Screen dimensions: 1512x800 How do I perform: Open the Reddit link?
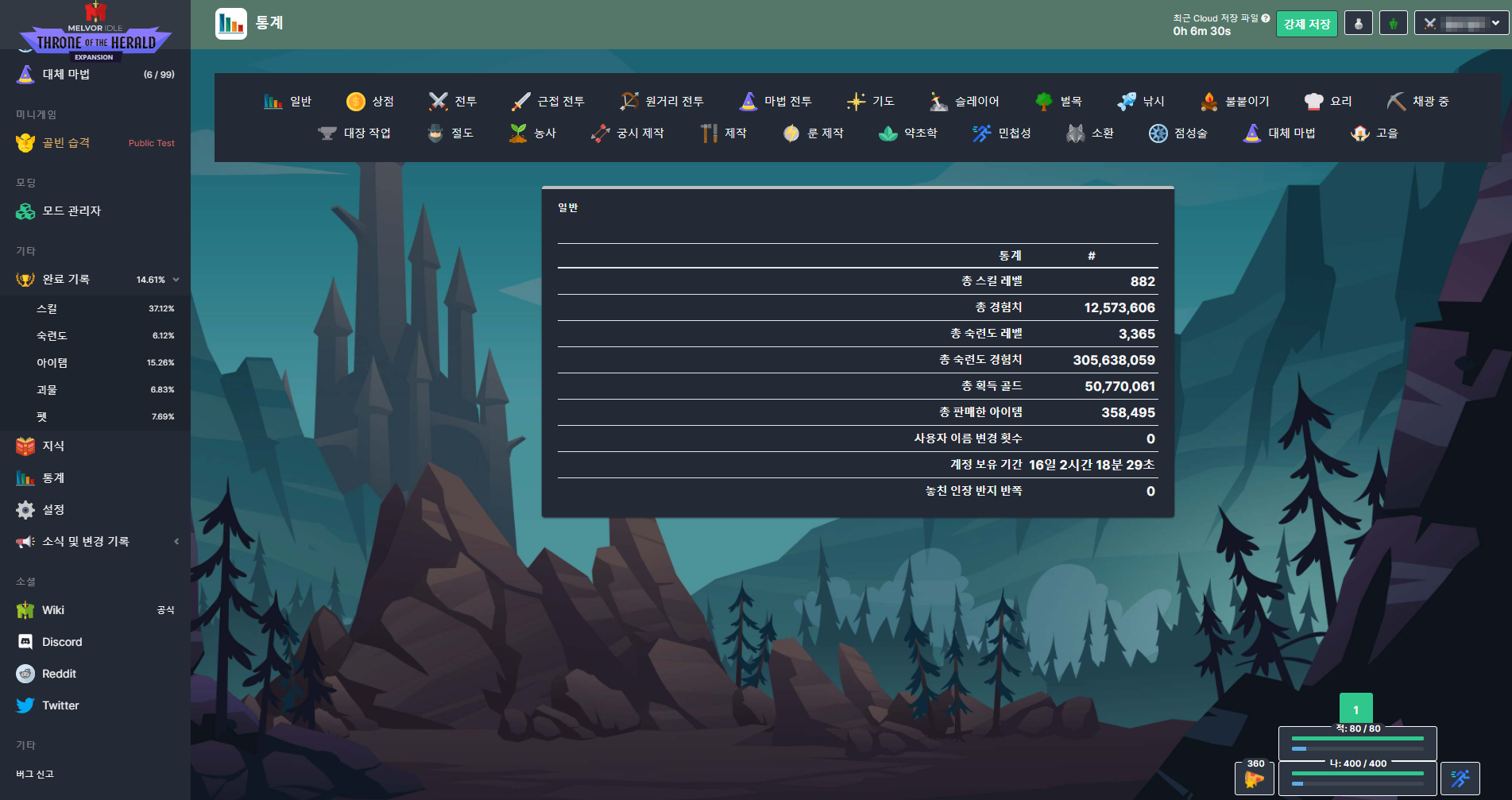coord(95,674)
